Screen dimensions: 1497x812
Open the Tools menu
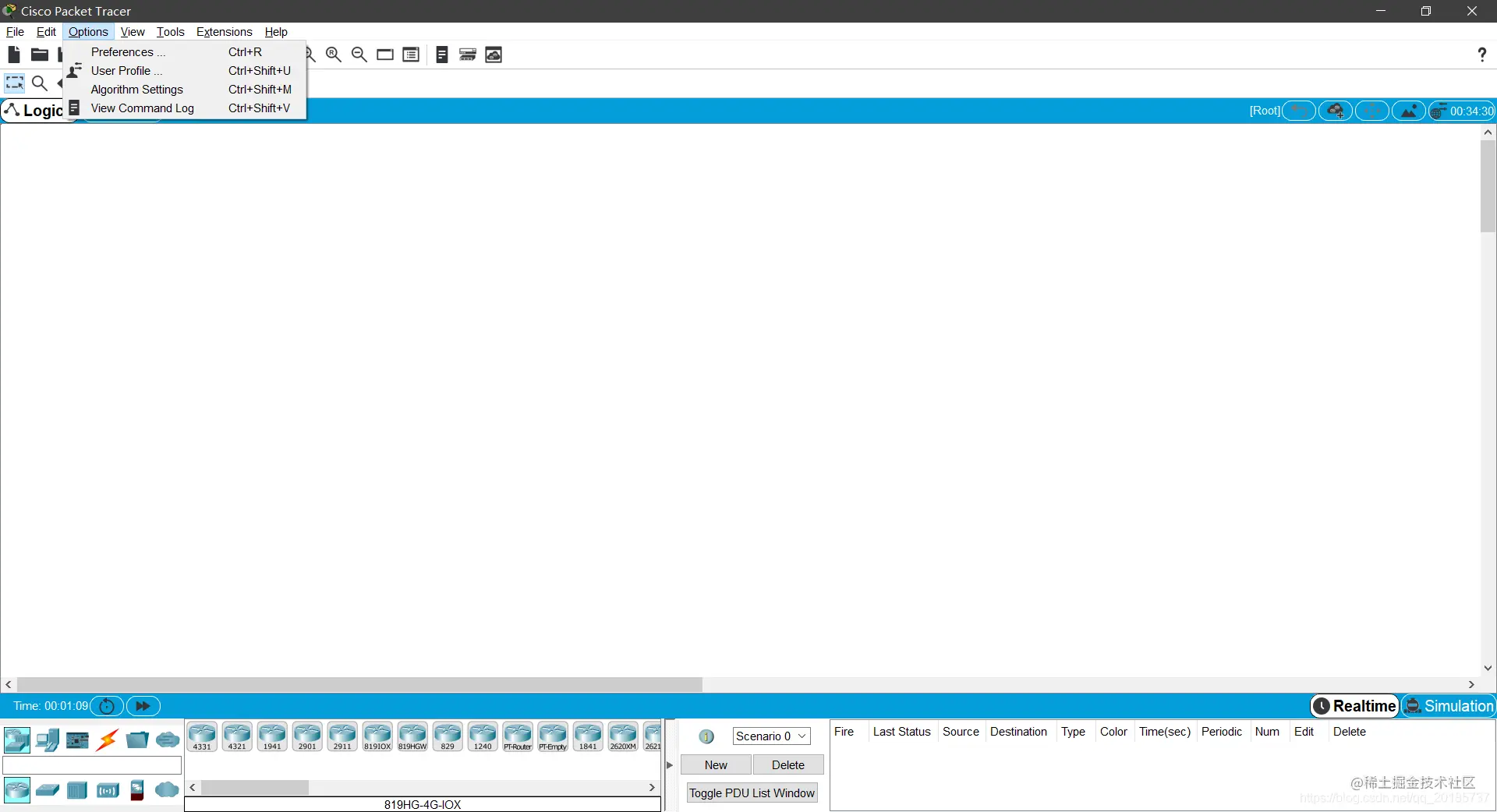tap(170, 32)
